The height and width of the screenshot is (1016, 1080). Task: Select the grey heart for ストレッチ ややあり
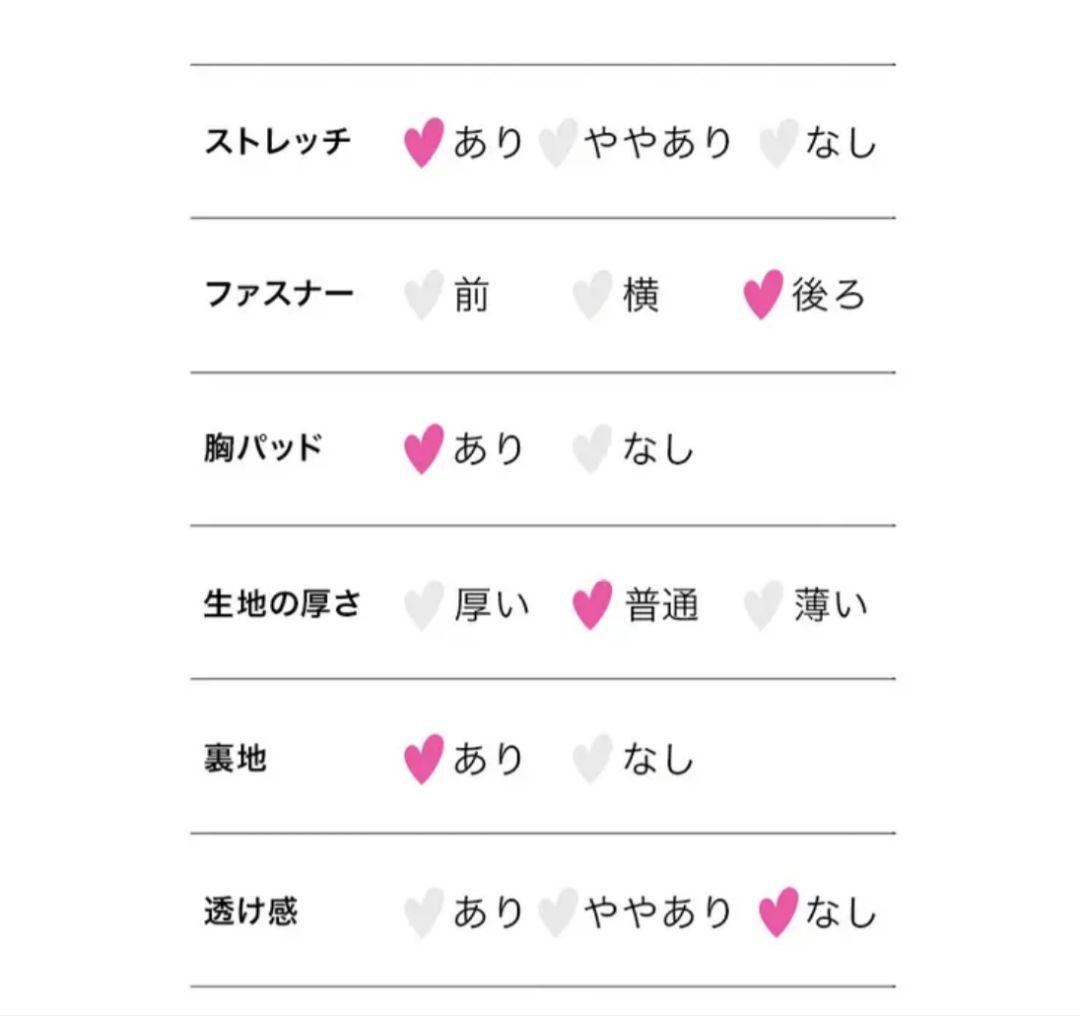[558, 143]
